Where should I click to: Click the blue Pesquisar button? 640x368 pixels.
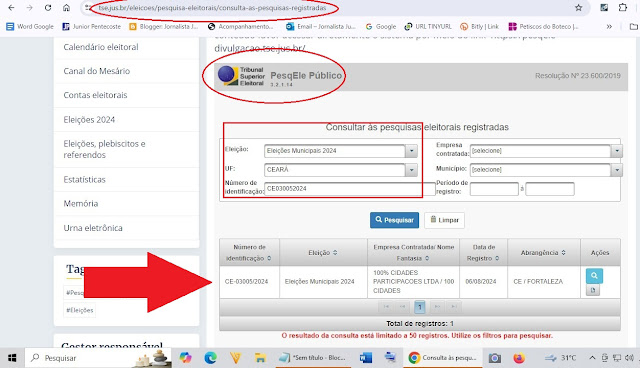[394, 220]
